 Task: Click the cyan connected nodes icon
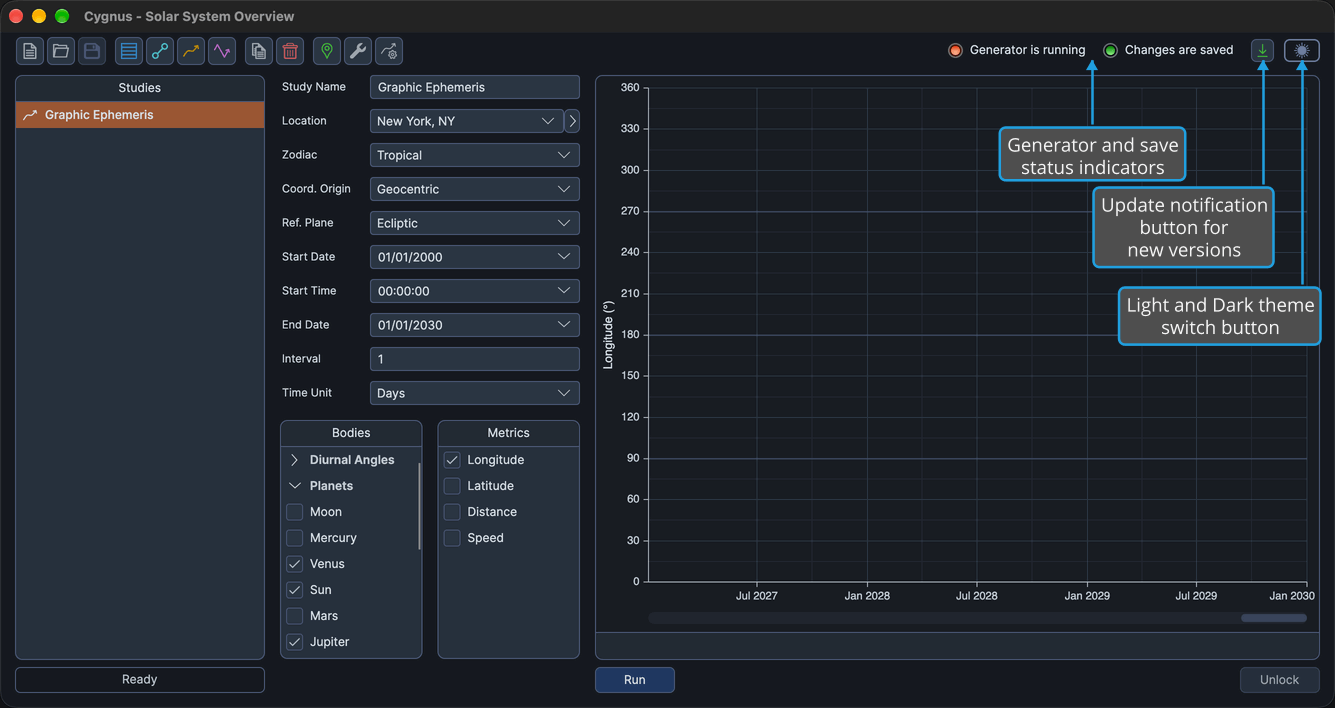coord(160,51)
